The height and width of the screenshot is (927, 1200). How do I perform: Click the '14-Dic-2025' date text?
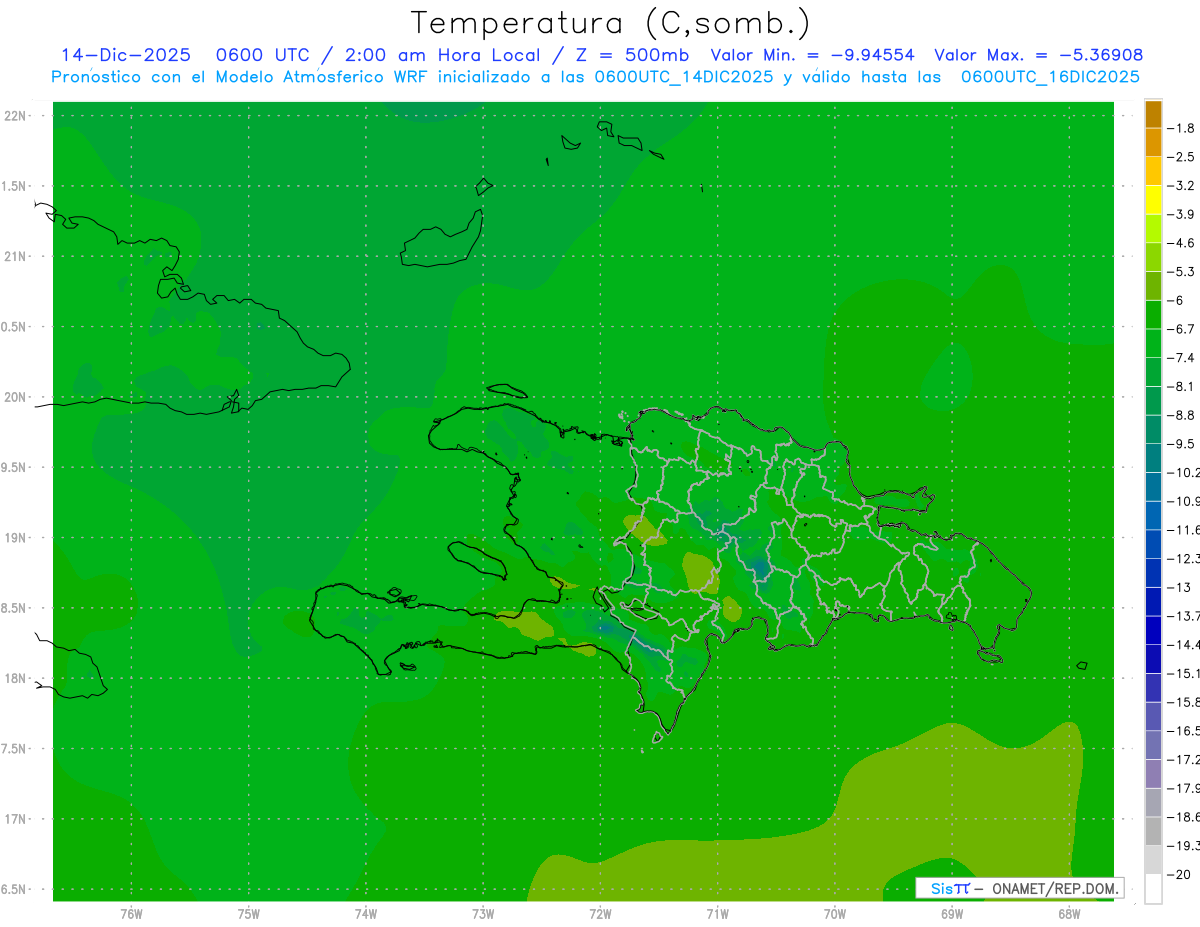(126, 55)
